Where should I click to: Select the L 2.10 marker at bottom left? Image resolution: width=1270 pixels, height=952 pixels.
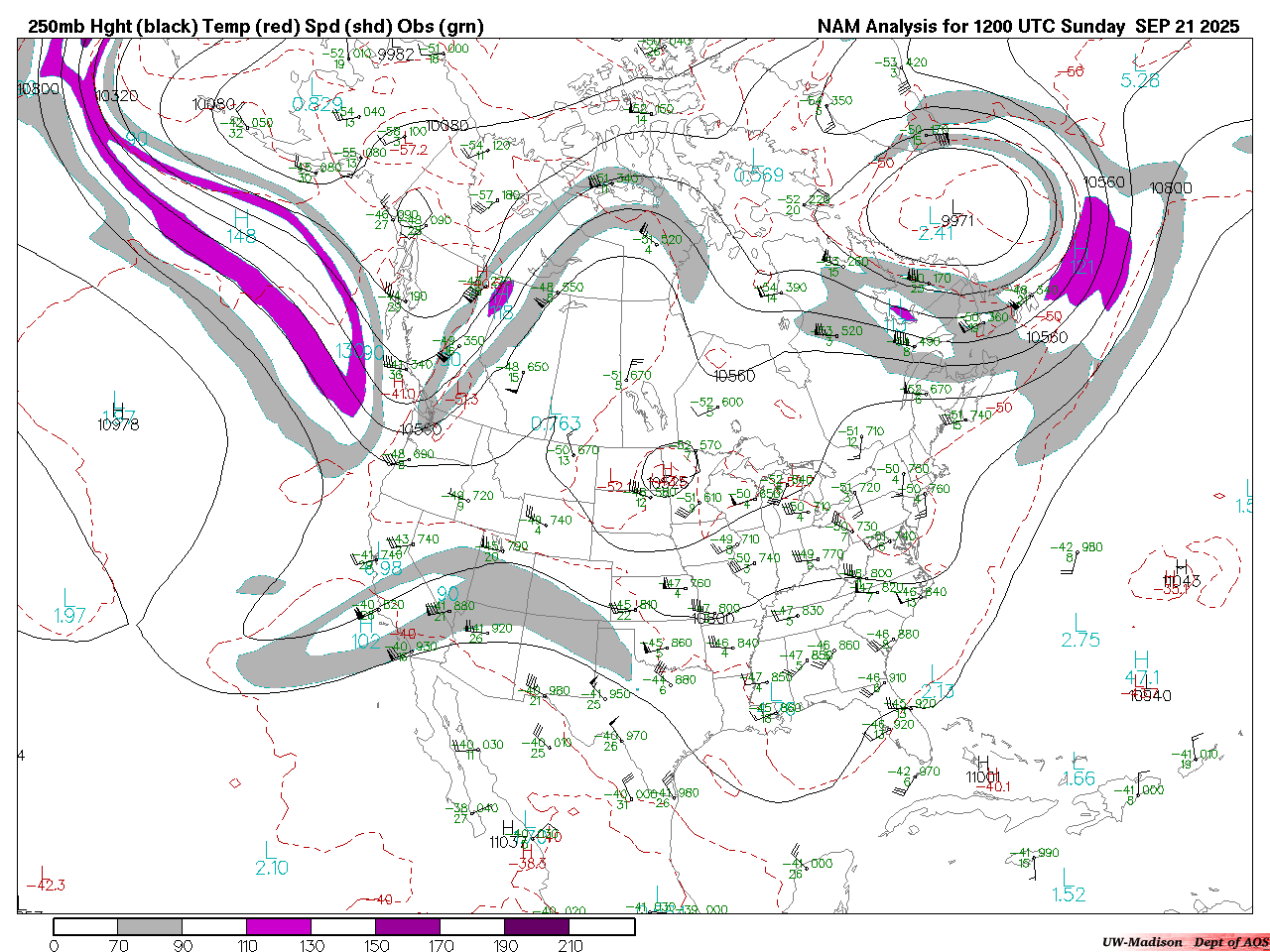pos(271,859)
